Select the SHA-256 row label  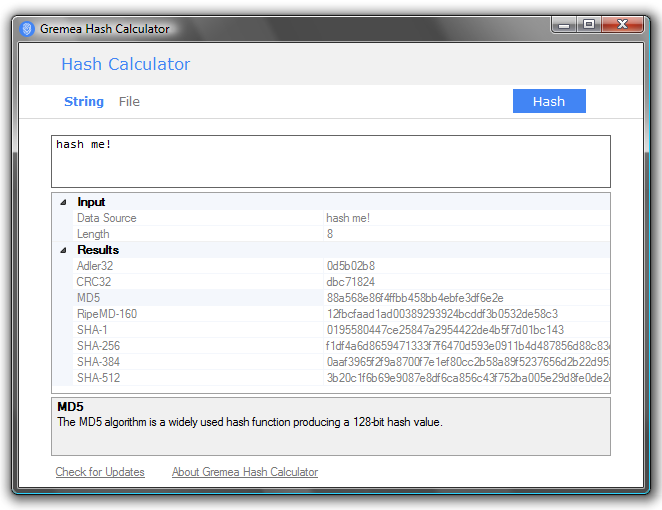point(98,346)
